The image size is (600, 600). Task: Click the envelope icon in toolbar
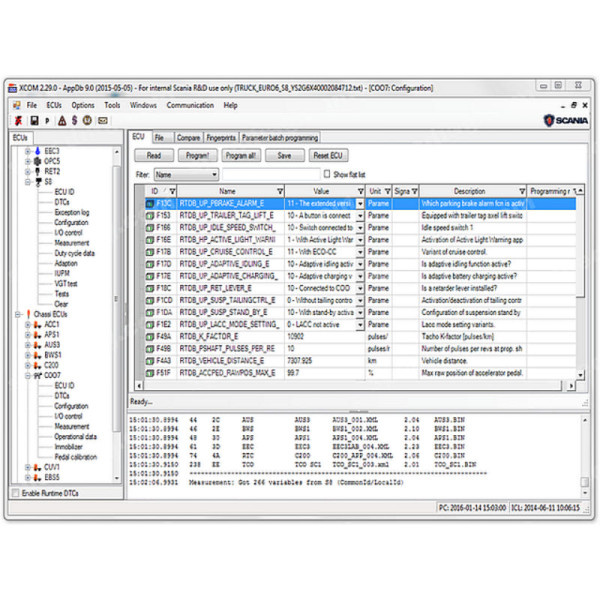[x=103, y=119]
